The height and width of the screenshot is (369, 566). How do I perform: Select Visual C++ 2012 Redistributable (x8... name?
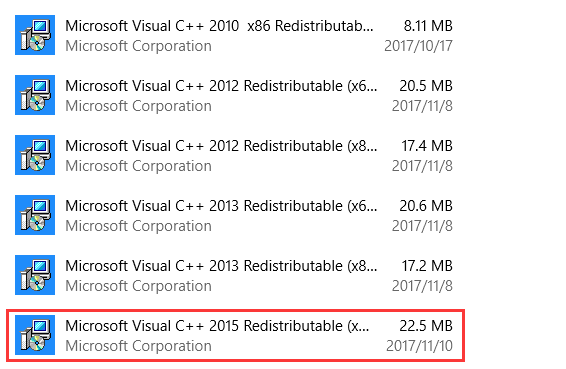[221, 146]
